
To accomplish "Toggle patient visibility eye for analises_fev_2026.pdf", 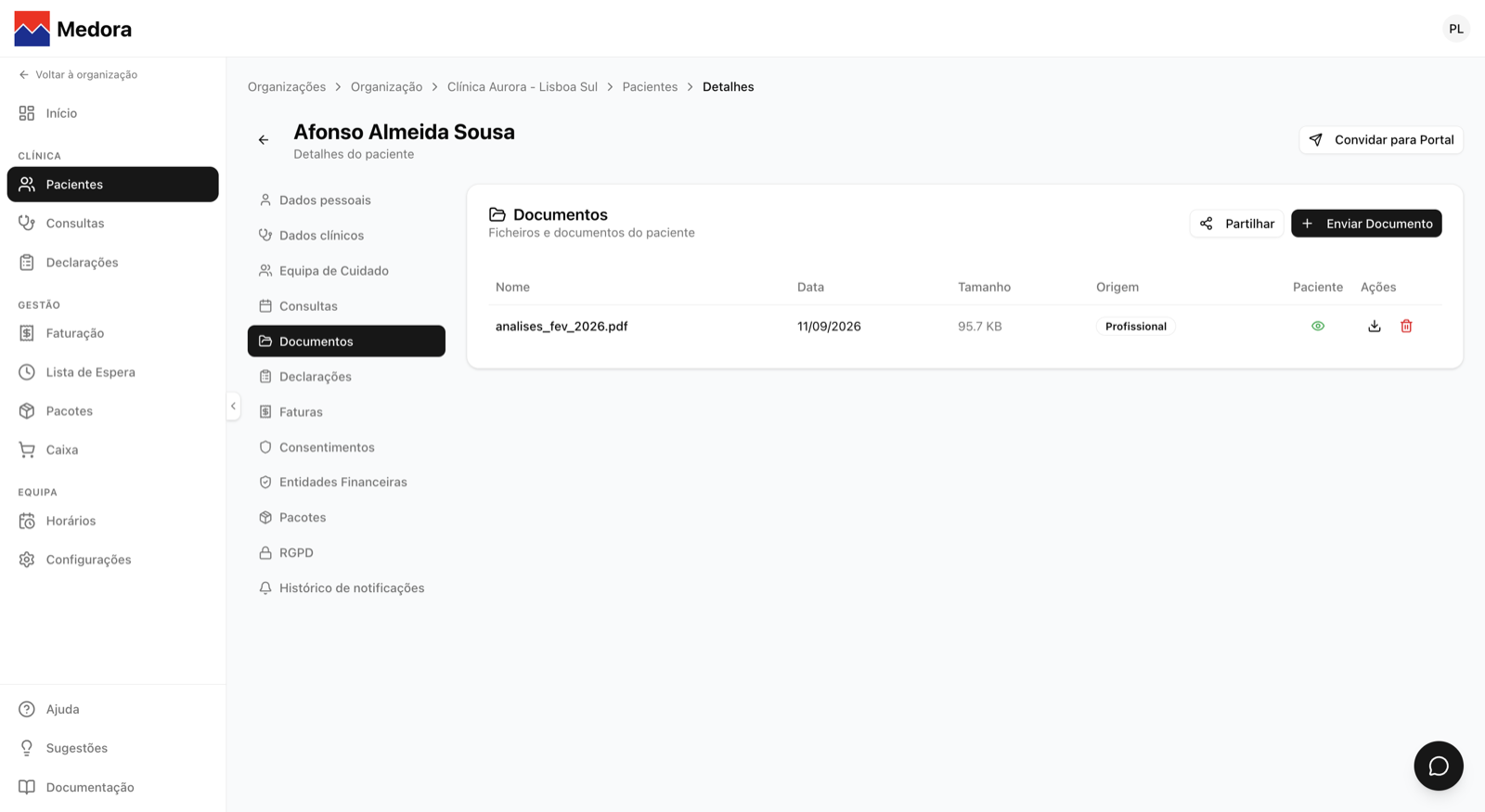I will 1318,327.
